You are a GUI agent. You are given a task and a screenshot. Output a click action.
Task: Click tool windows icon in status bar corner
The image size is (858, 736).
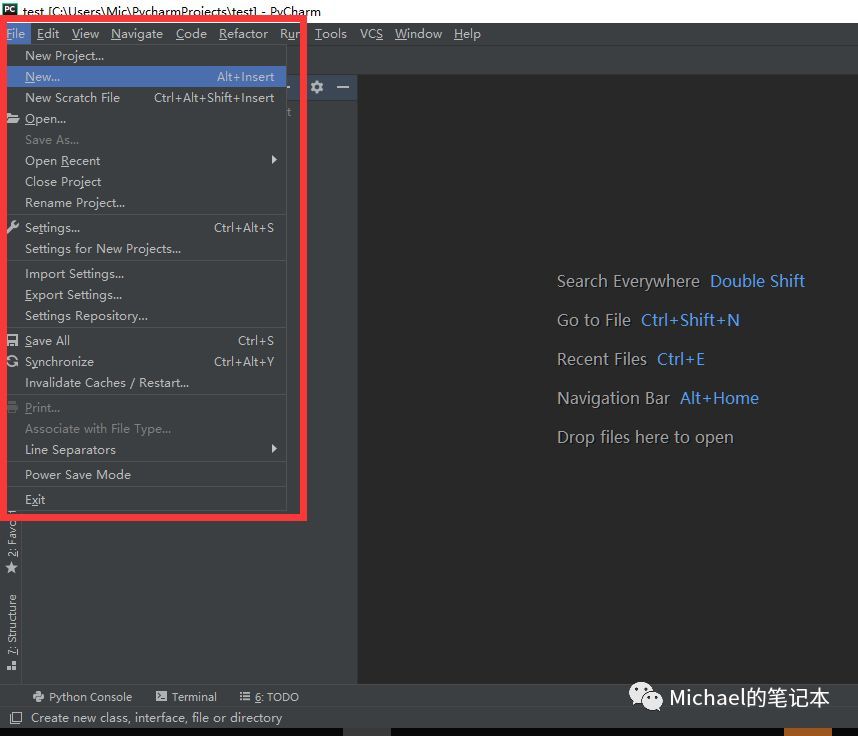[x=15, y=718]
